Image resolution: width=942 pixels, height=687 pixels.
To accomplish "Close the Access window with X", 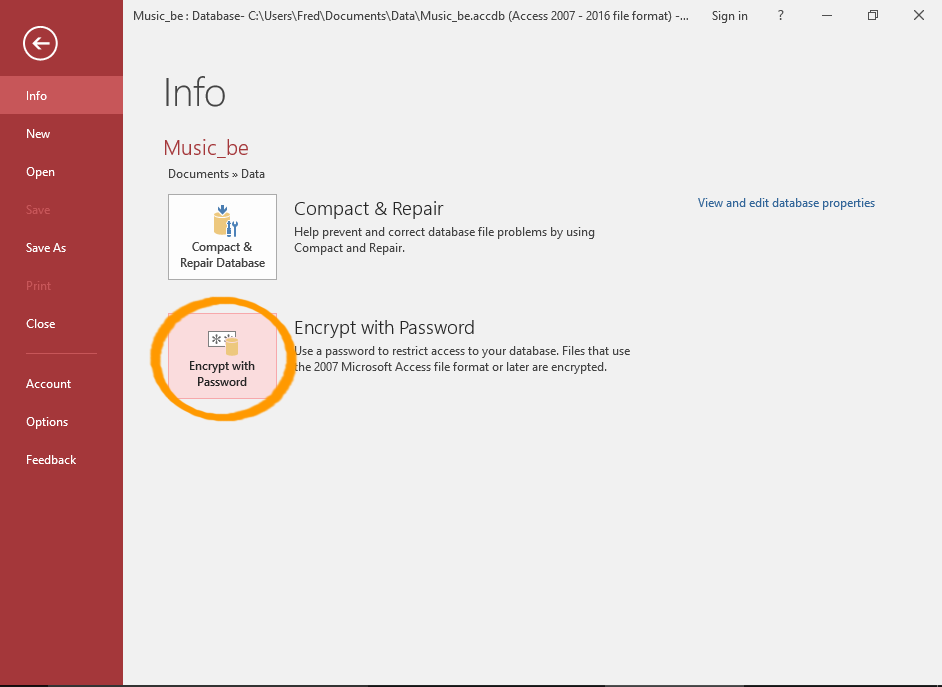I will click(918, 16).
